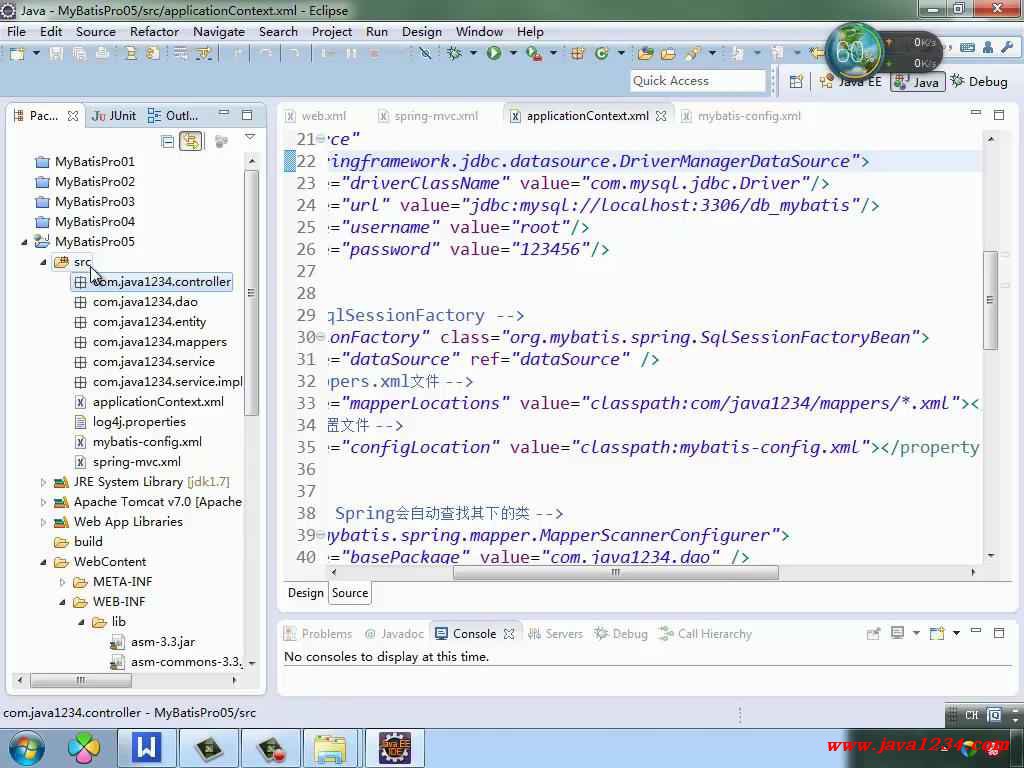The image size is (1024, 768).
Task: Click the Eclipse Java EE IDE taskbar icon
Action: (396, 748)
